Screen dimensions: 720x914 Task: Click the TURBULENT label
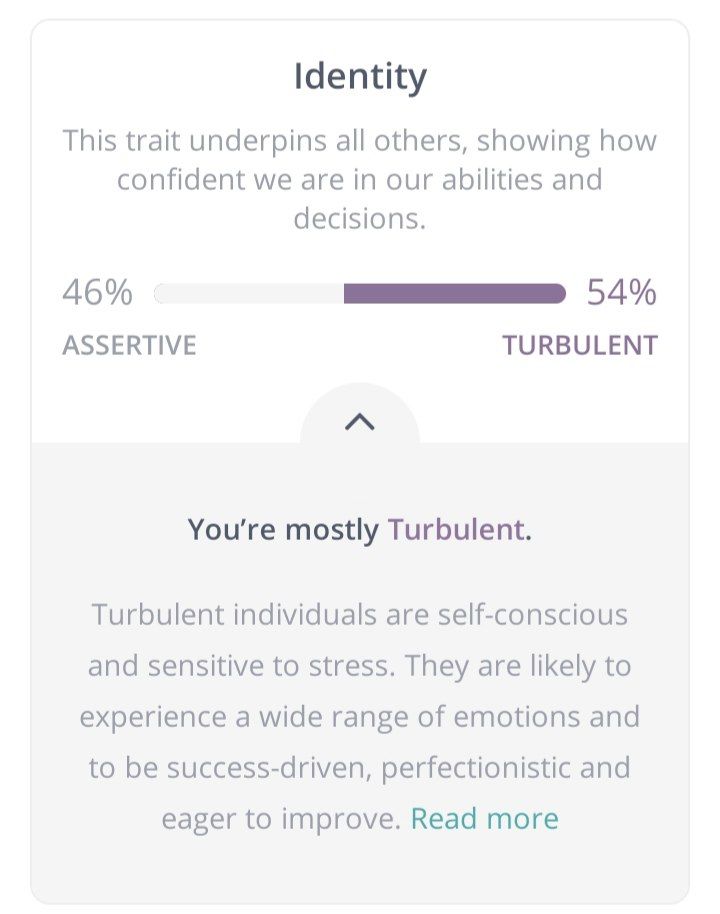pyautogui.click(x=580, y=345)
